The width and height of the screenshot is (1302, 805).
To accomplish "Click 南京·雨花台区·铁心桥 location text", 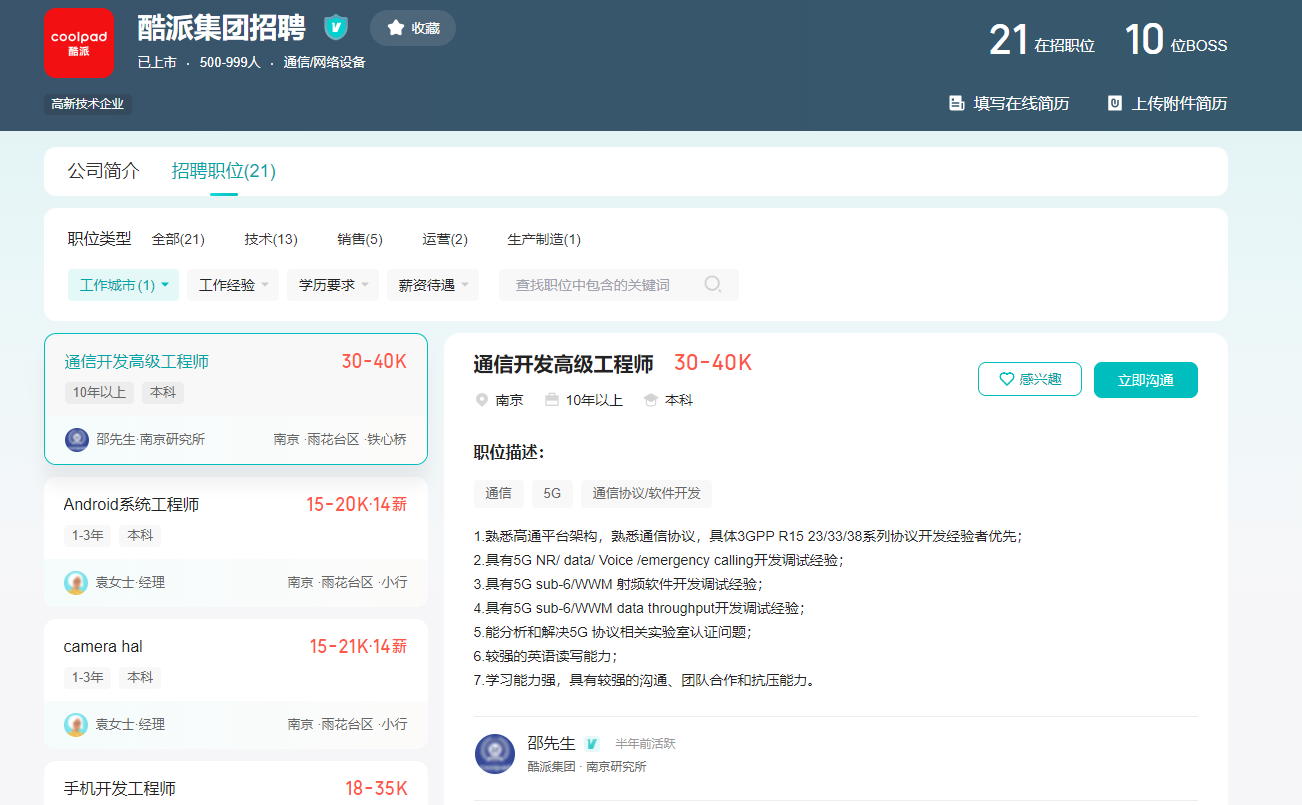I will [340, 439].
